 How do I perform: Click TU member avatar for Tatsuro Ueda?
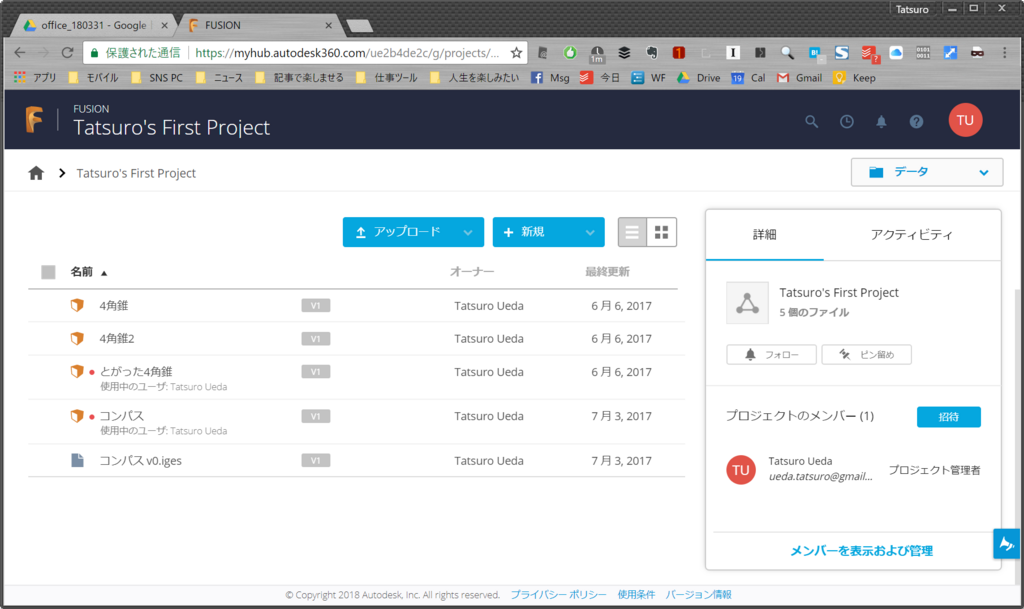tap(741, 470)
